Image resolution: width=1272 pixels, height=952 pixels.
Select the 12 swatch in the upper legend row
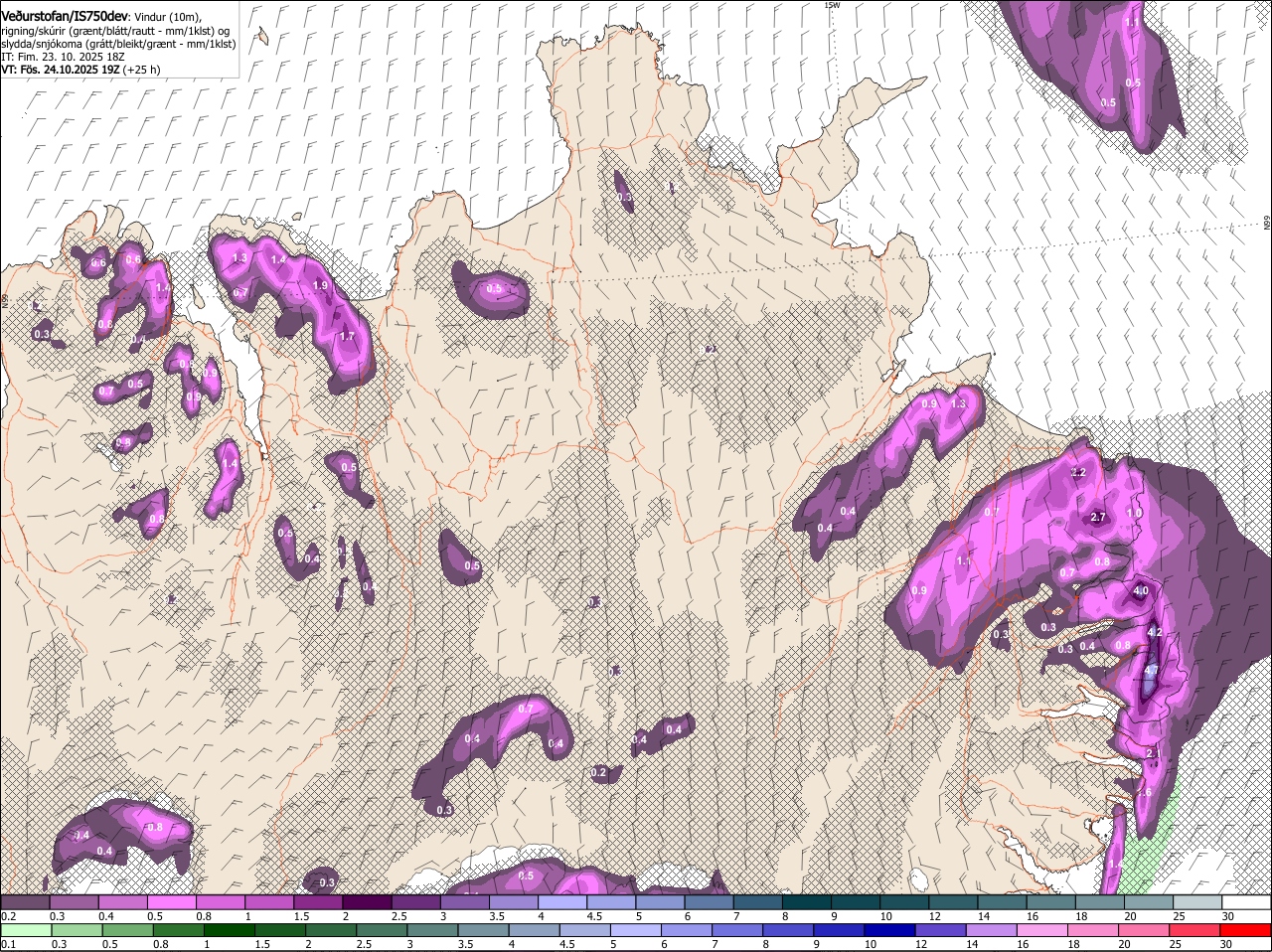click(x=953, y=902)
